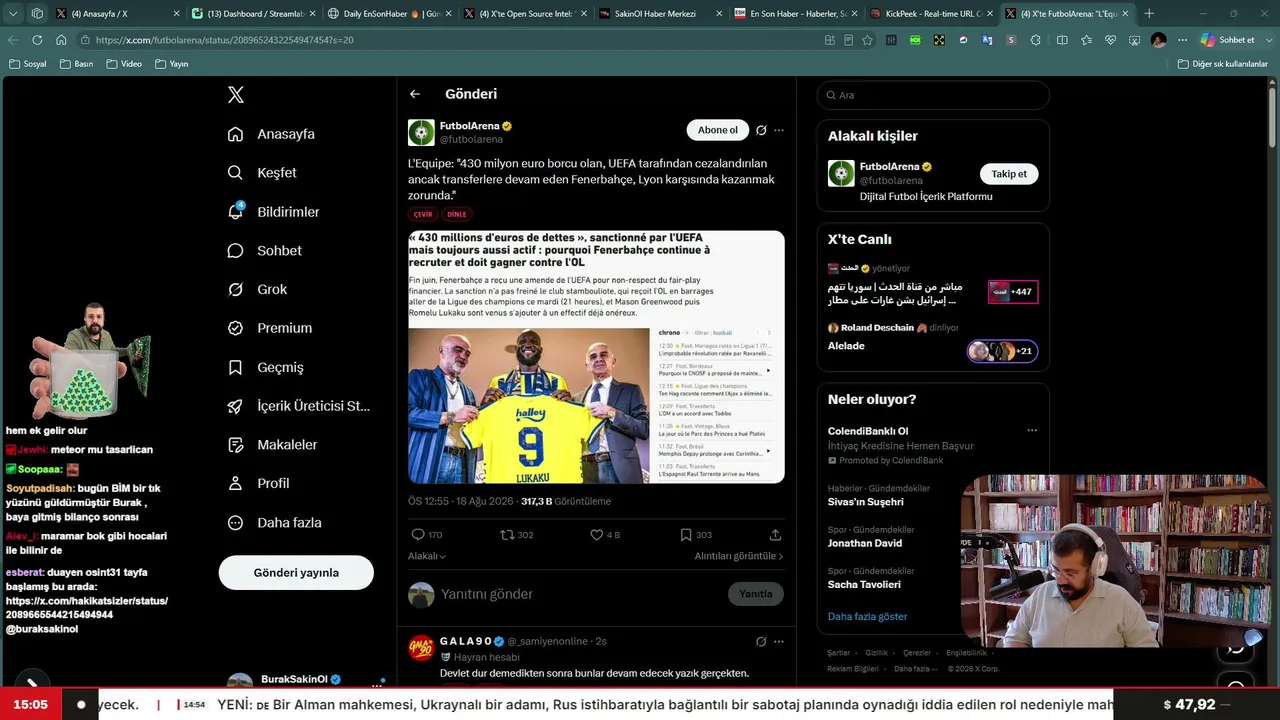Open İçerik Üreticisi Stüdyosu
Image resolution: width=1280 pixels, height=720 pixels.
(299, 406)
